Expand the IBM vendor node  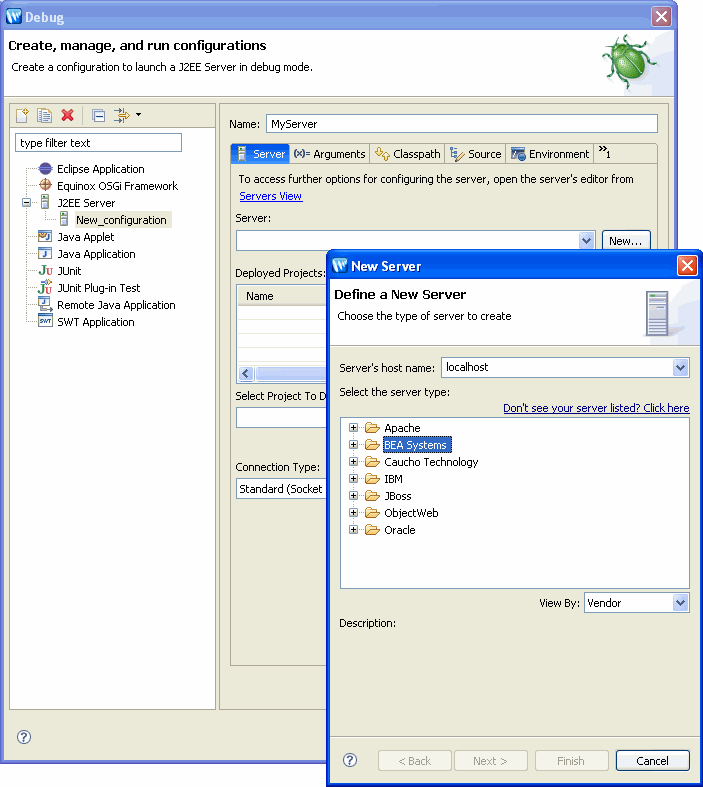coord(354,479)
